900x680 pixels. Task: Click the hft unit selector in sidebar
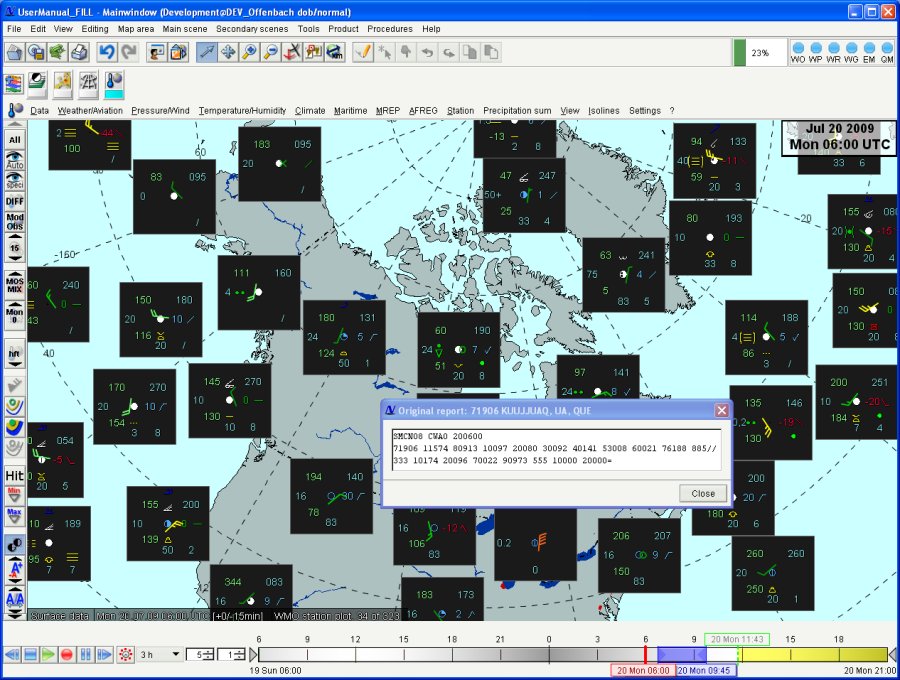15,354
